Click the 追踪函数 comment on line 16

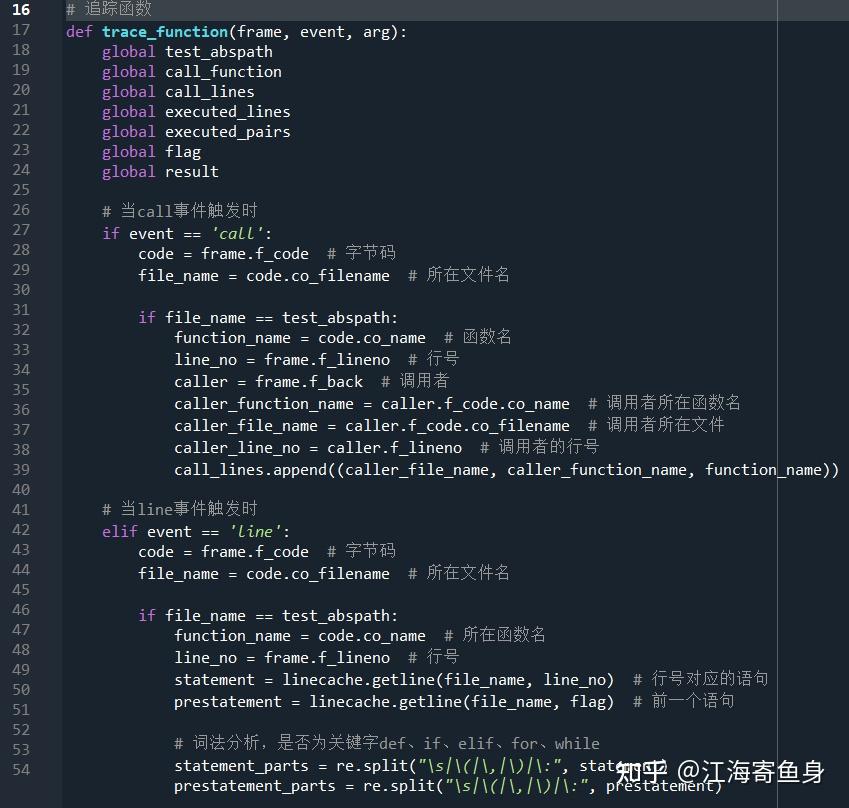coord(109,9)
